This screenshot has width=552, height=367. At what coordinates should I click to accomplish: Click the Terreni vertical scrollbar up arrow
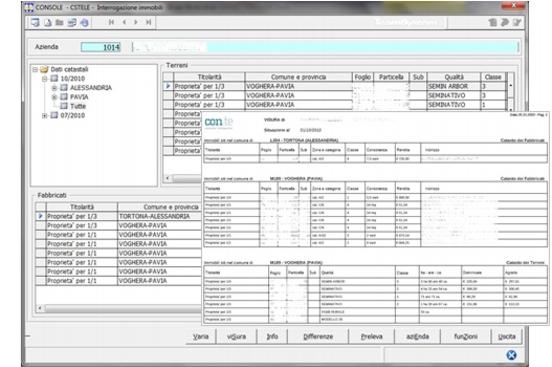[511, 85]
